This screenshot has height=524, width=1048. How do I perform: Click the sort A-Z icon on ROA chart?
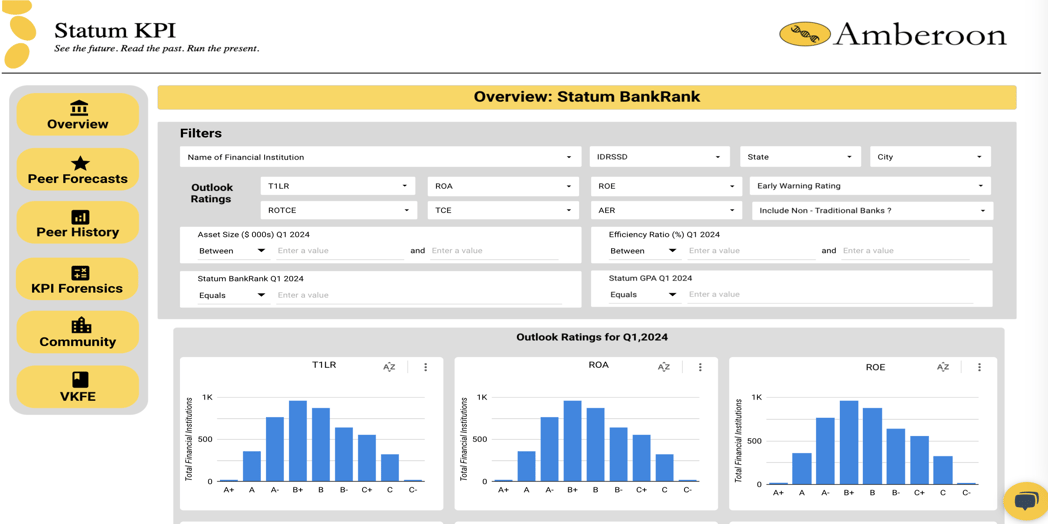pos(663,367)
